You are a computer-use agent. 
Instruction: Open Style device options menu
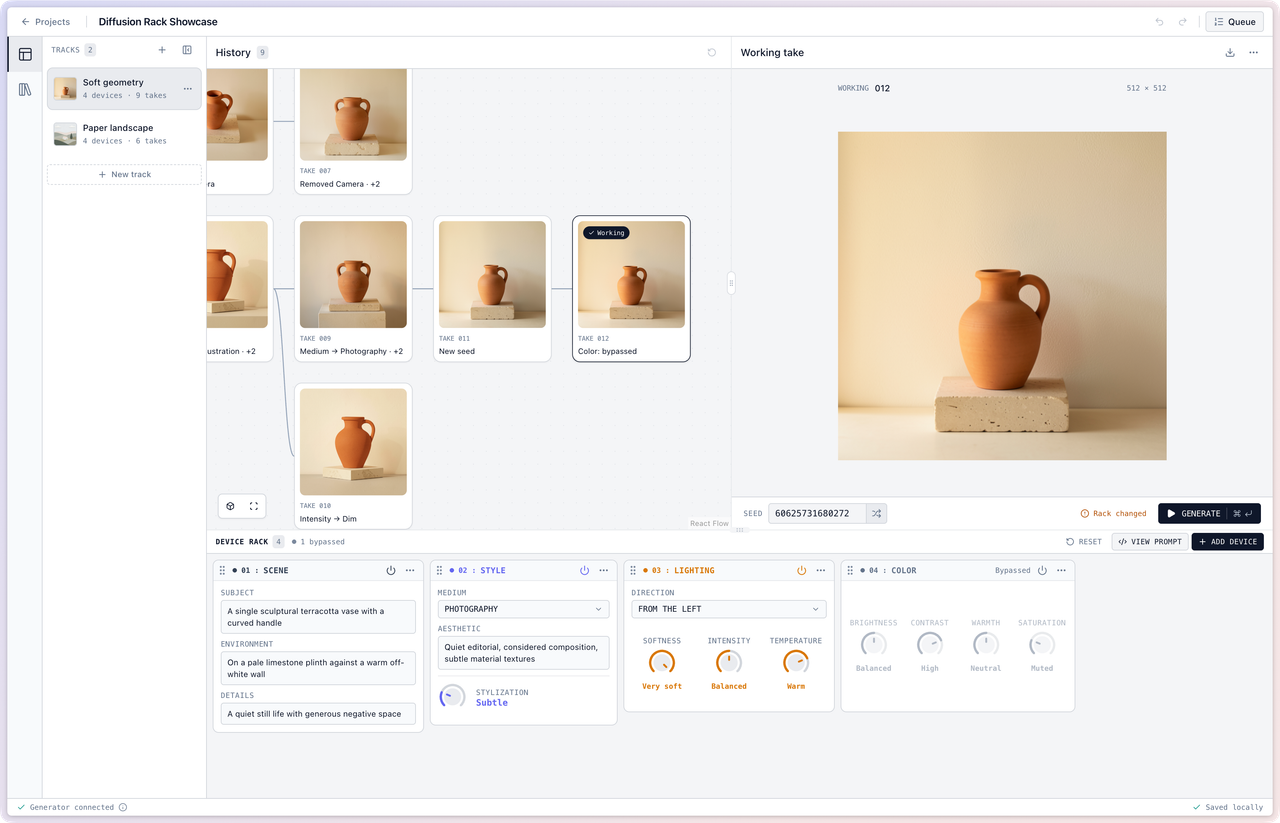(x=604, y=570)
